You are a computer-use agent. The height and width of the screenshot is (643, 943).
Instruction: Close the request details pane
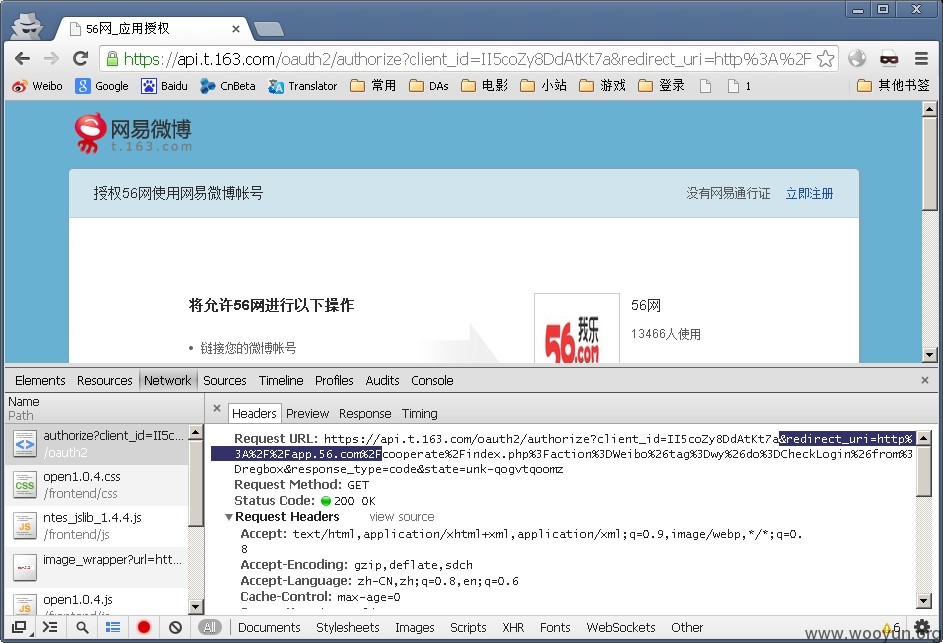pyautogui.click(x=217, y=408)
